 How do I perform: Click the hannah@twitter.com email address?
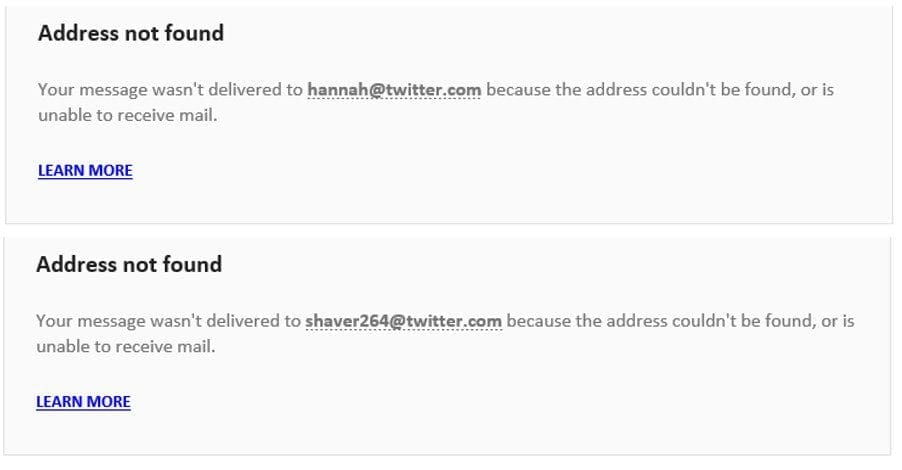coord(394,90)
